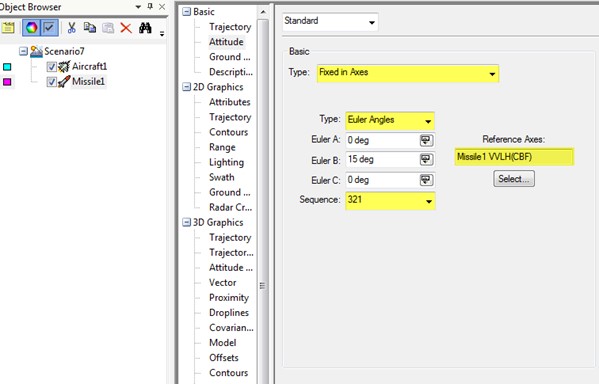Screen dimensions: 599x384
Task: Open the 3D Graphics Vector page
Action: (222, 283)
